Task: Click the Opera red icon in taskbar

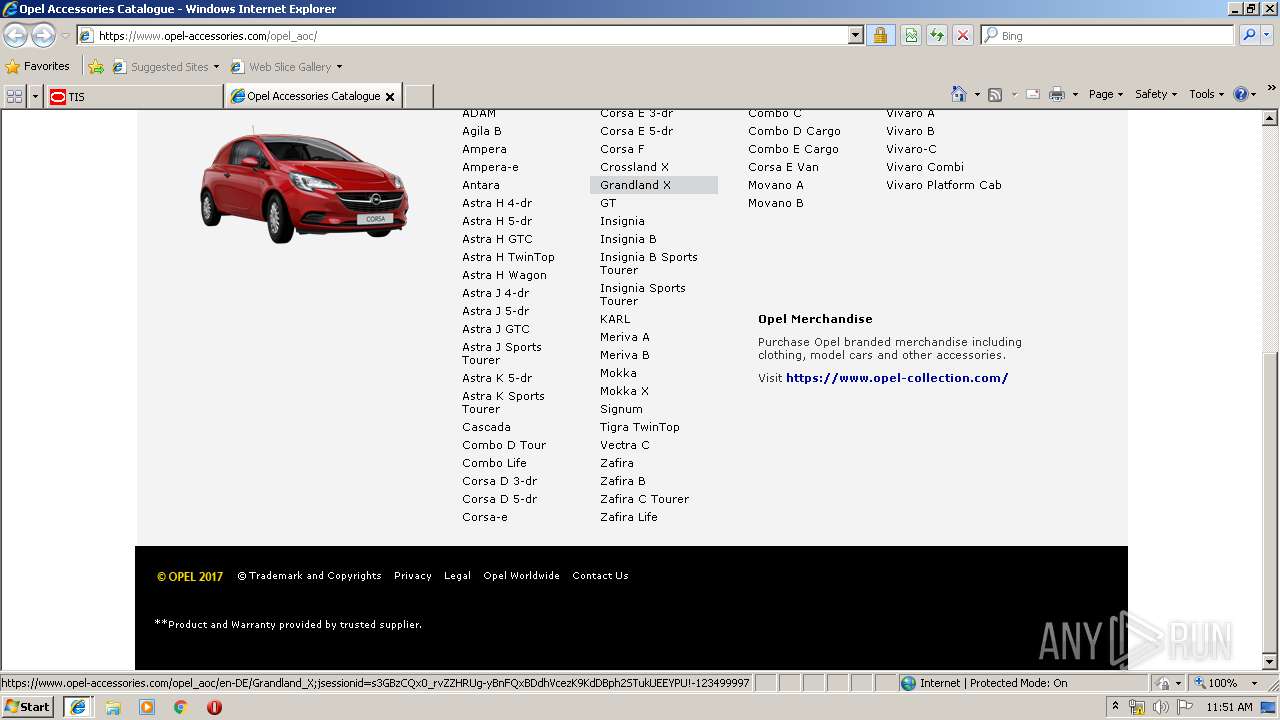Action: click(x=214, y=707)
